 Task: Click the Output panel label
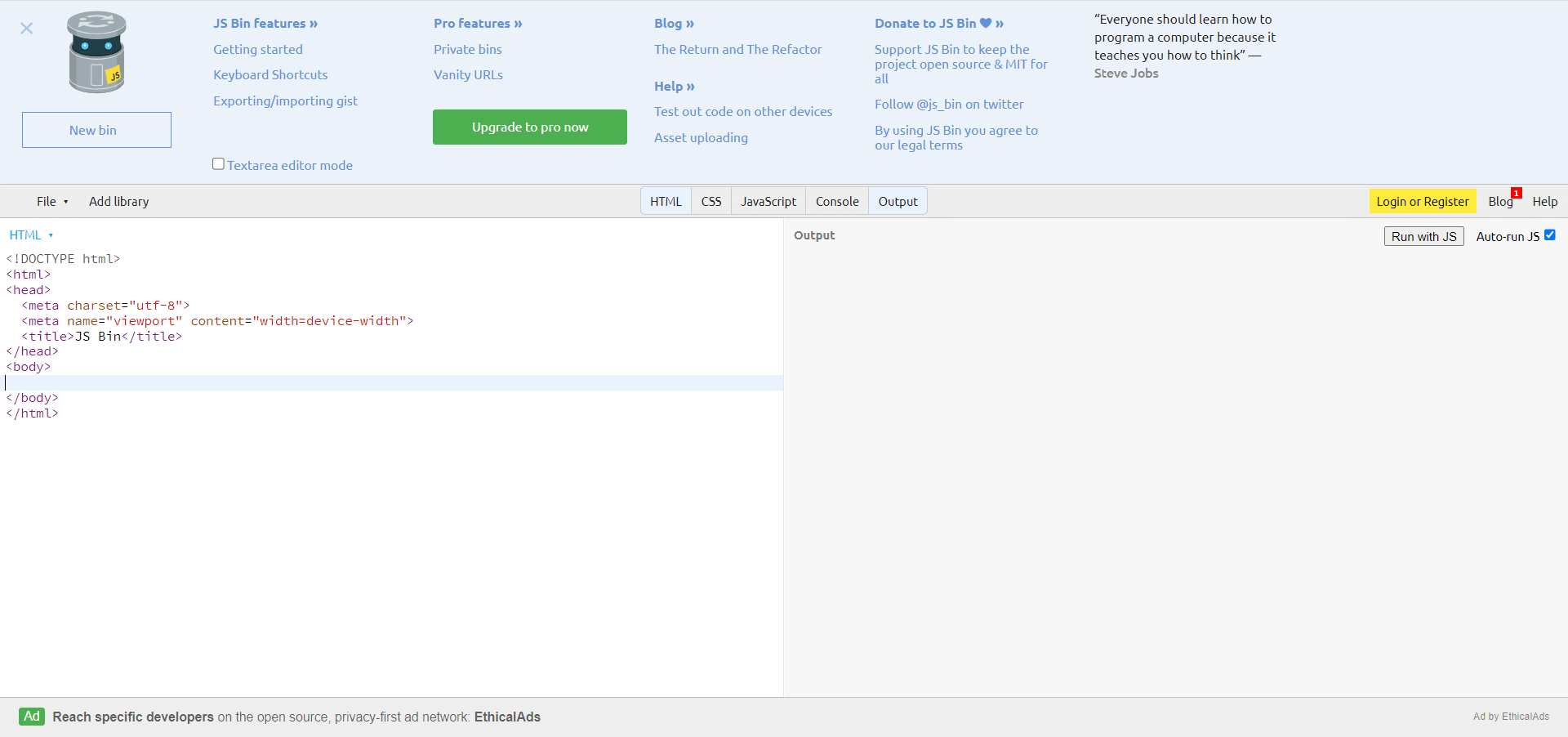[x=814, y=235]
